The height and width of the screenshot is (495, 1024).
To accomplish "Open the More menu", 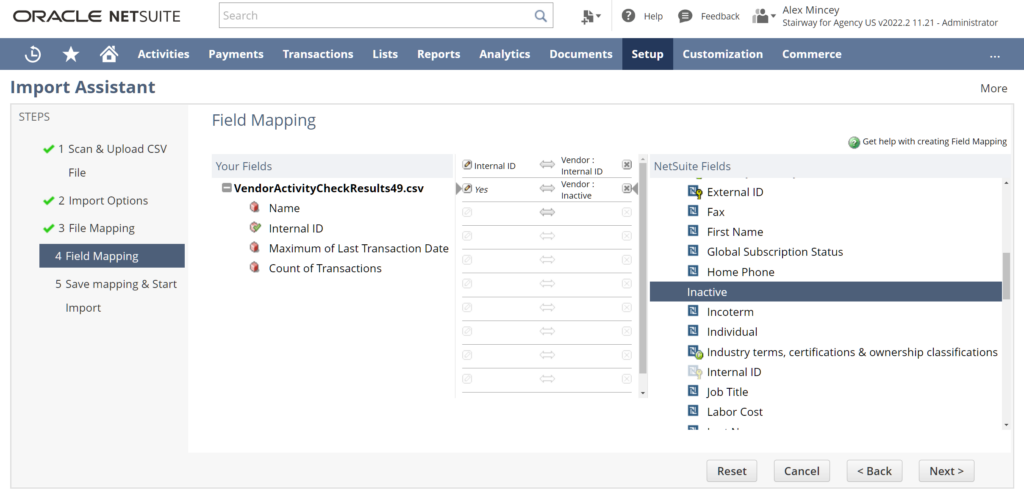I will coord(993,88).
